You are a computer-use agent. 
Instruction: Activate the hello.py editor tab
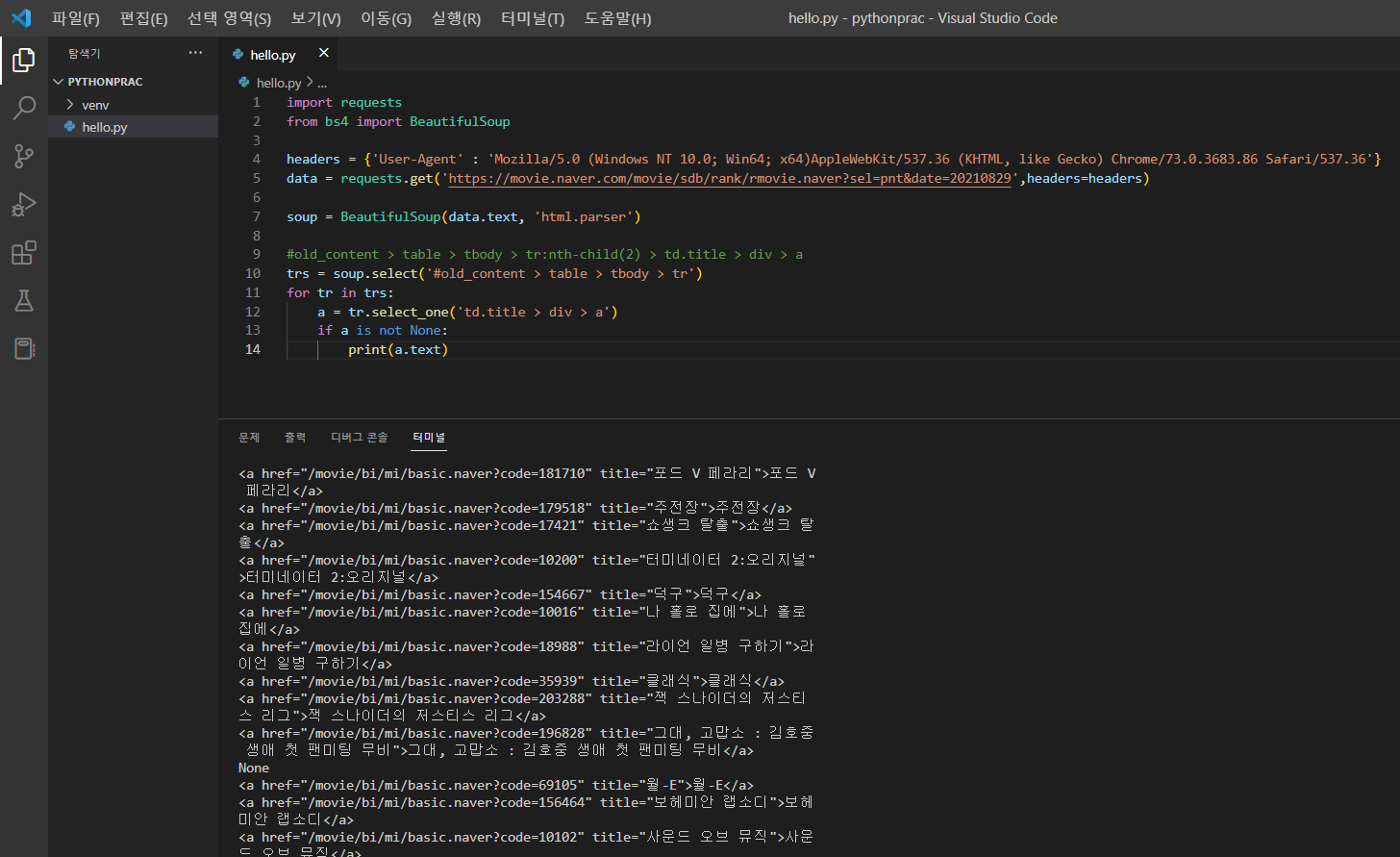[273, 55]
